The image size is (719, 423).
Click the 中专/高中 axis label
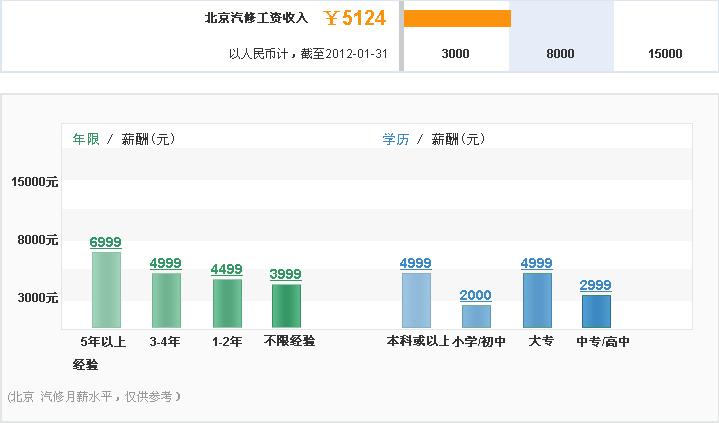click(603, 341)
